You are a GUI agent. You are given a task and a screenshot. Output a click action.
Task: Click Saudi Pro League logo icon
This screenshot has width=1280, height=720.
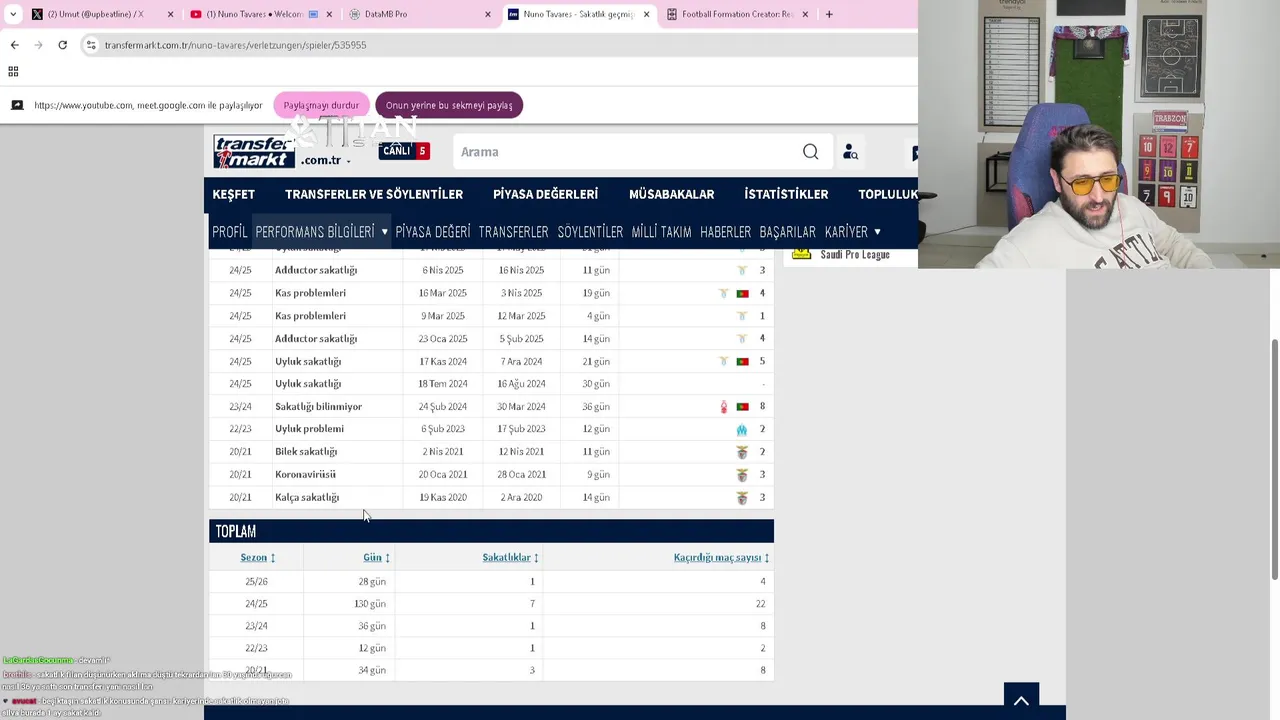[x=801, y=254]
